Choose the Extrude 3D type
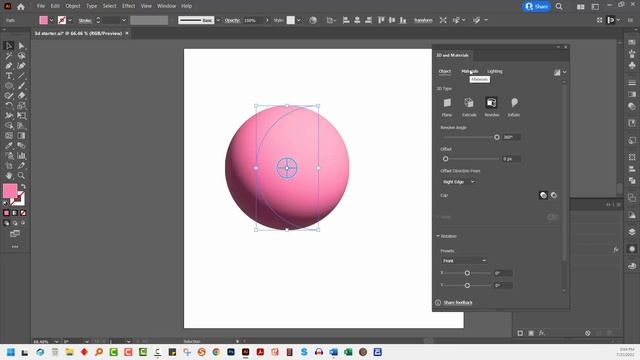Image resolution: width=640 pixels, height=360 pixels. click(x=469, y=102)
